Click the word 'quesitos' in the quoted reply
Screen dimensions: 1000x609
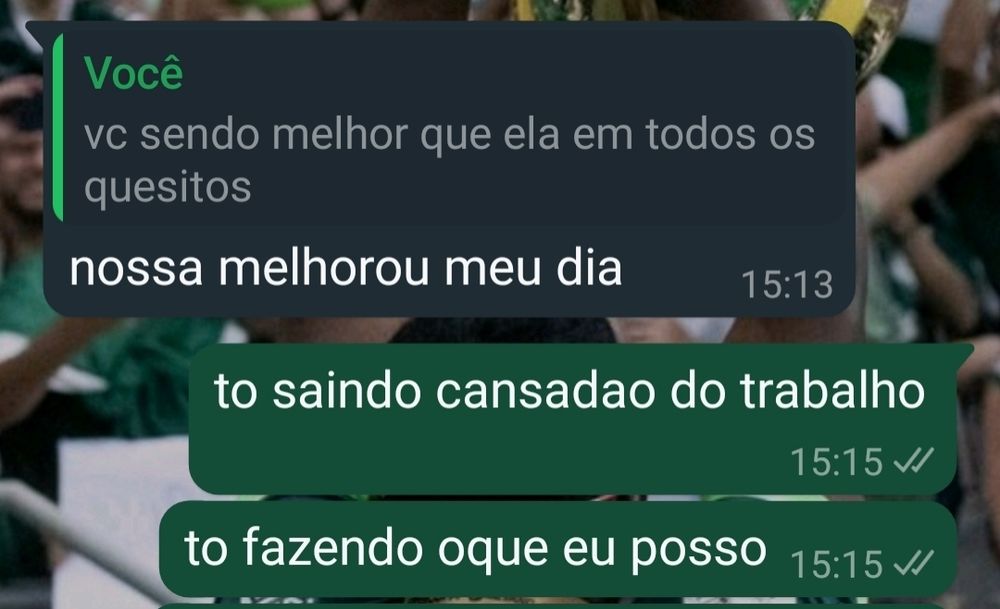168,187
